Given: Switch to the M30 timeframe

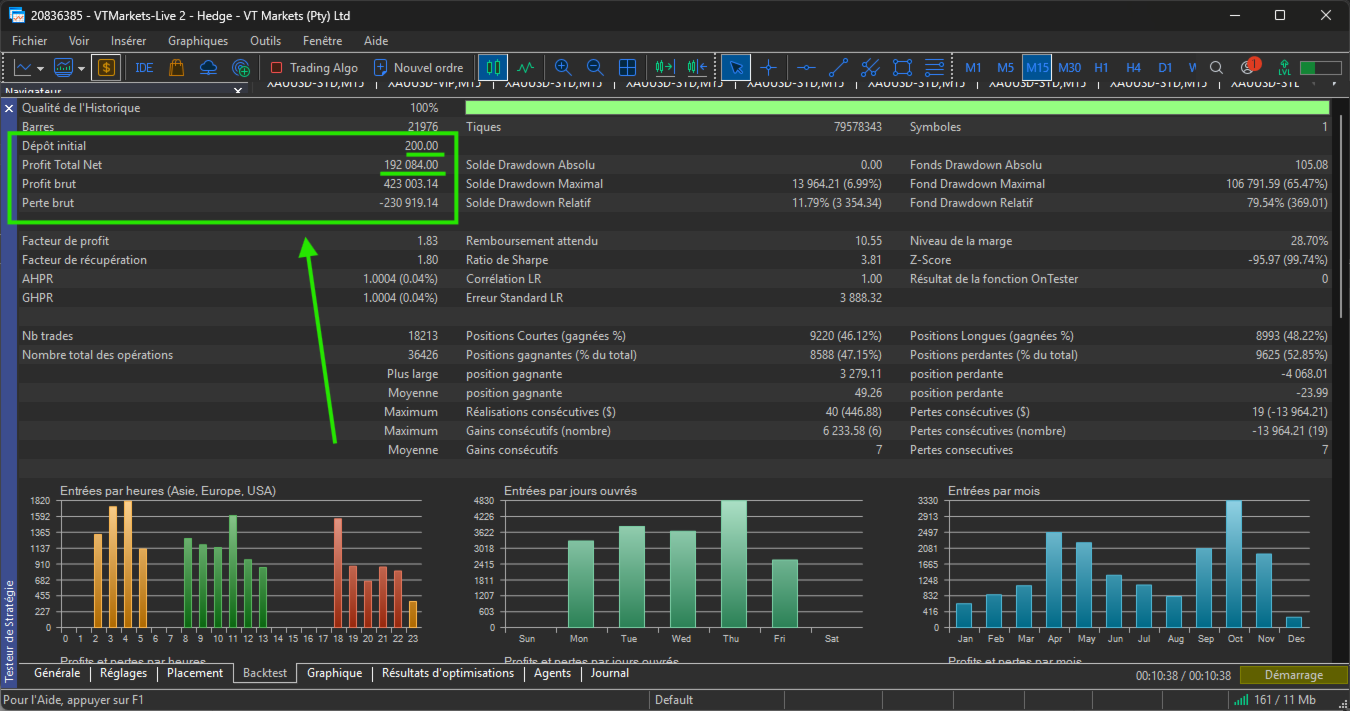Looking at the screenshot, I should coord(1069,68).
